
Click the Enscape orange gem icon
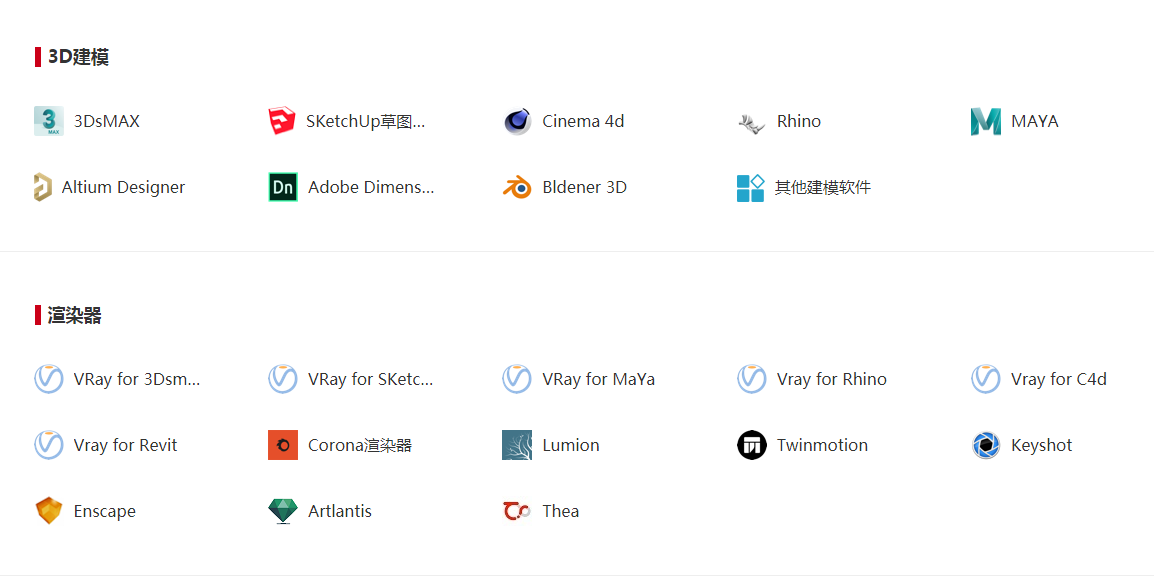tap(49, 510)
